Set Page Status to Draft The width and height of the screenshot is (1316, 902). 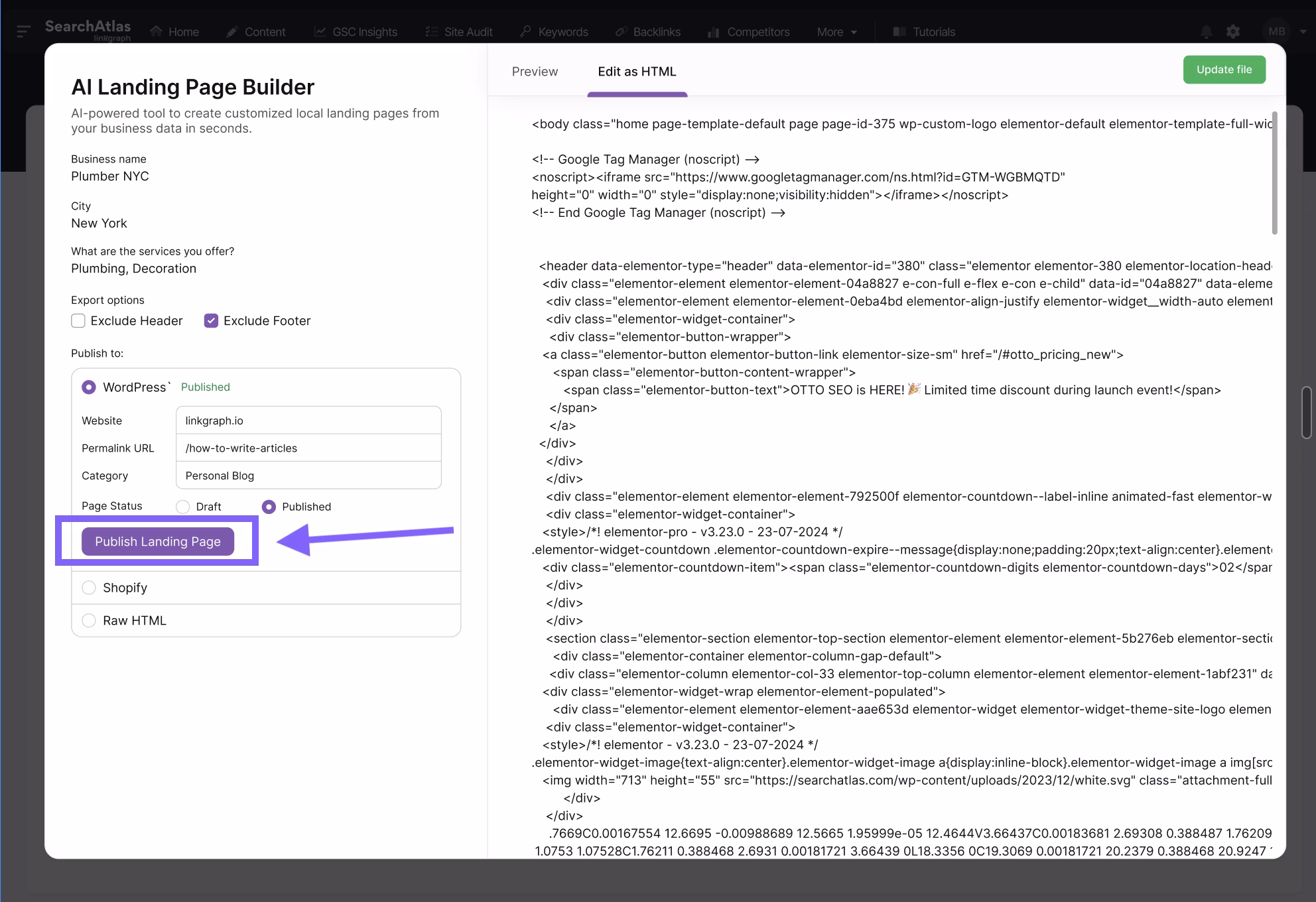pyautogui.click(x=183, y=506)
